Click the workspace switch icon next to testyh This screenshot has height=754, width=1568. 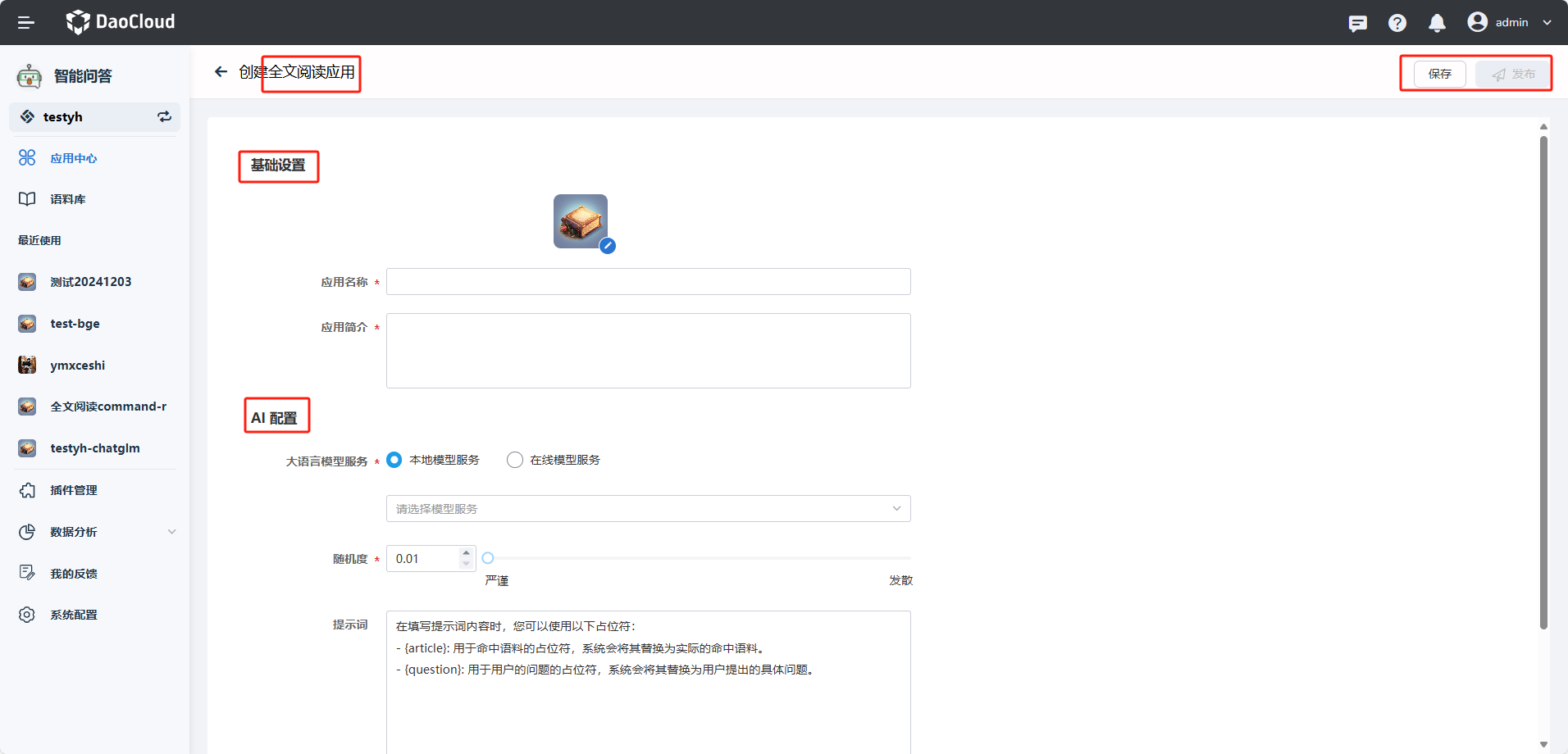tap(163, 116)
